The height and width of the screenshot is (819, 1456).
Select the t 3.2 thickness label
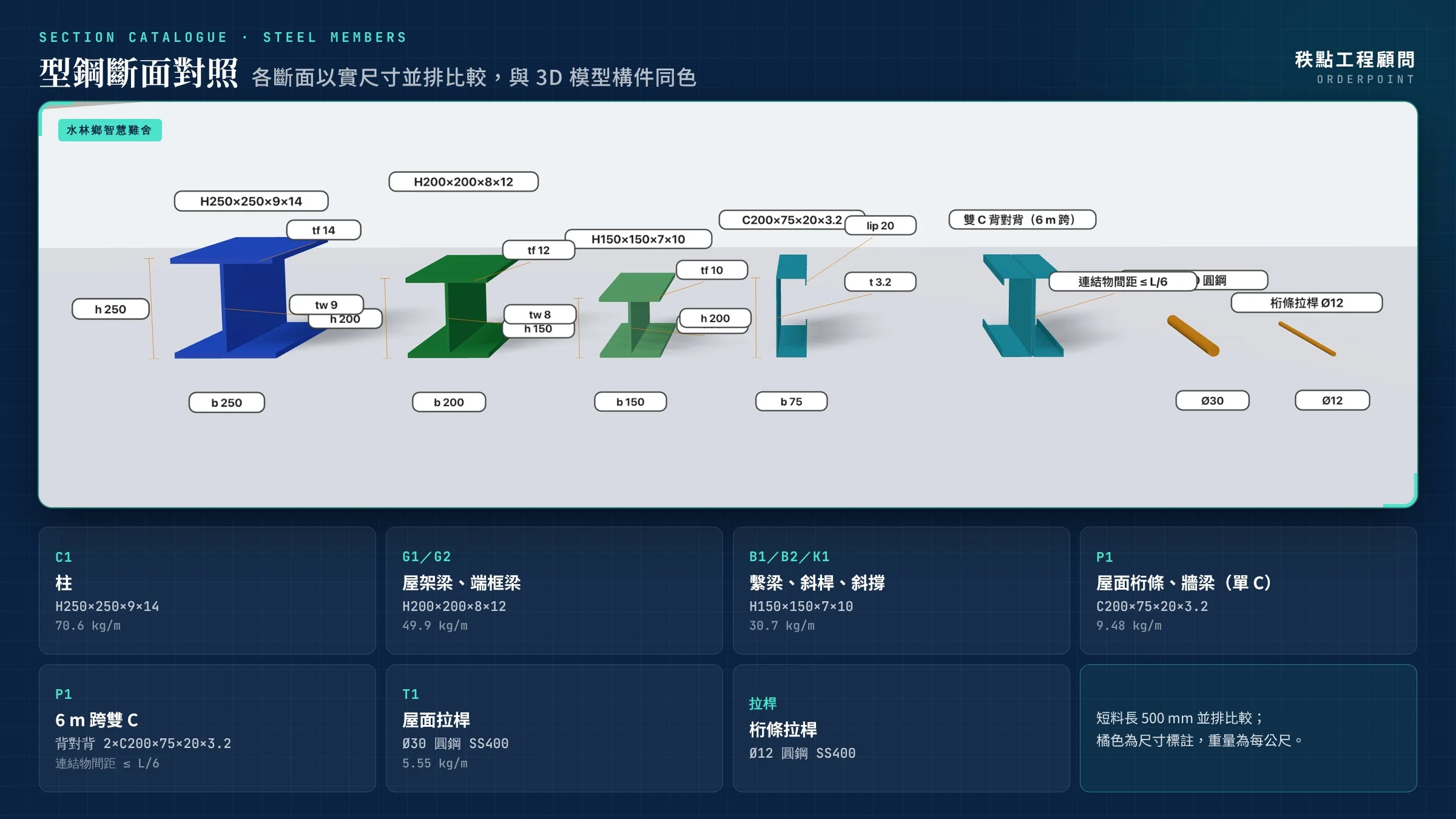[x=880, y=281]
